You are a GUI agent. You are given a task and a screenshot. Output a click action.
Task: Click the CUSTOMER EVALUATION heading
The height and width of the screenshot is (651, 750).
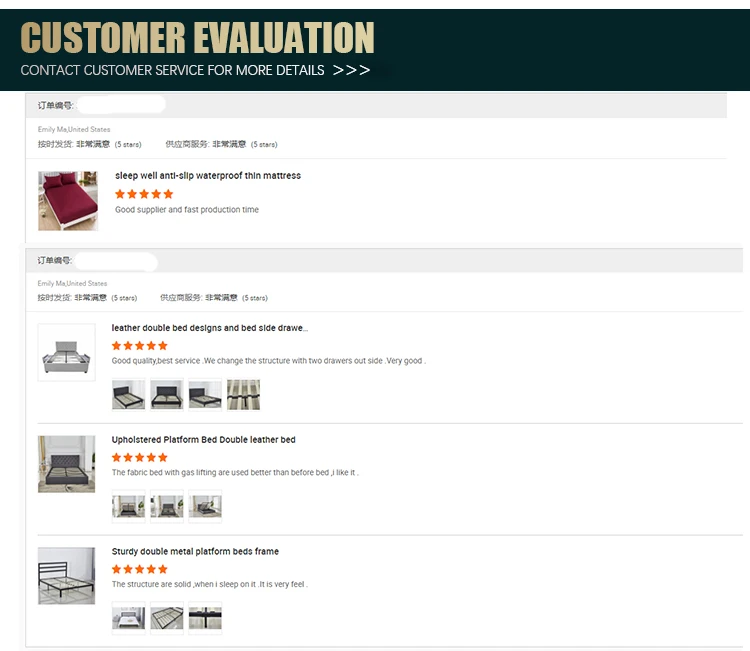pyautogui.click(x=198, y=37)
